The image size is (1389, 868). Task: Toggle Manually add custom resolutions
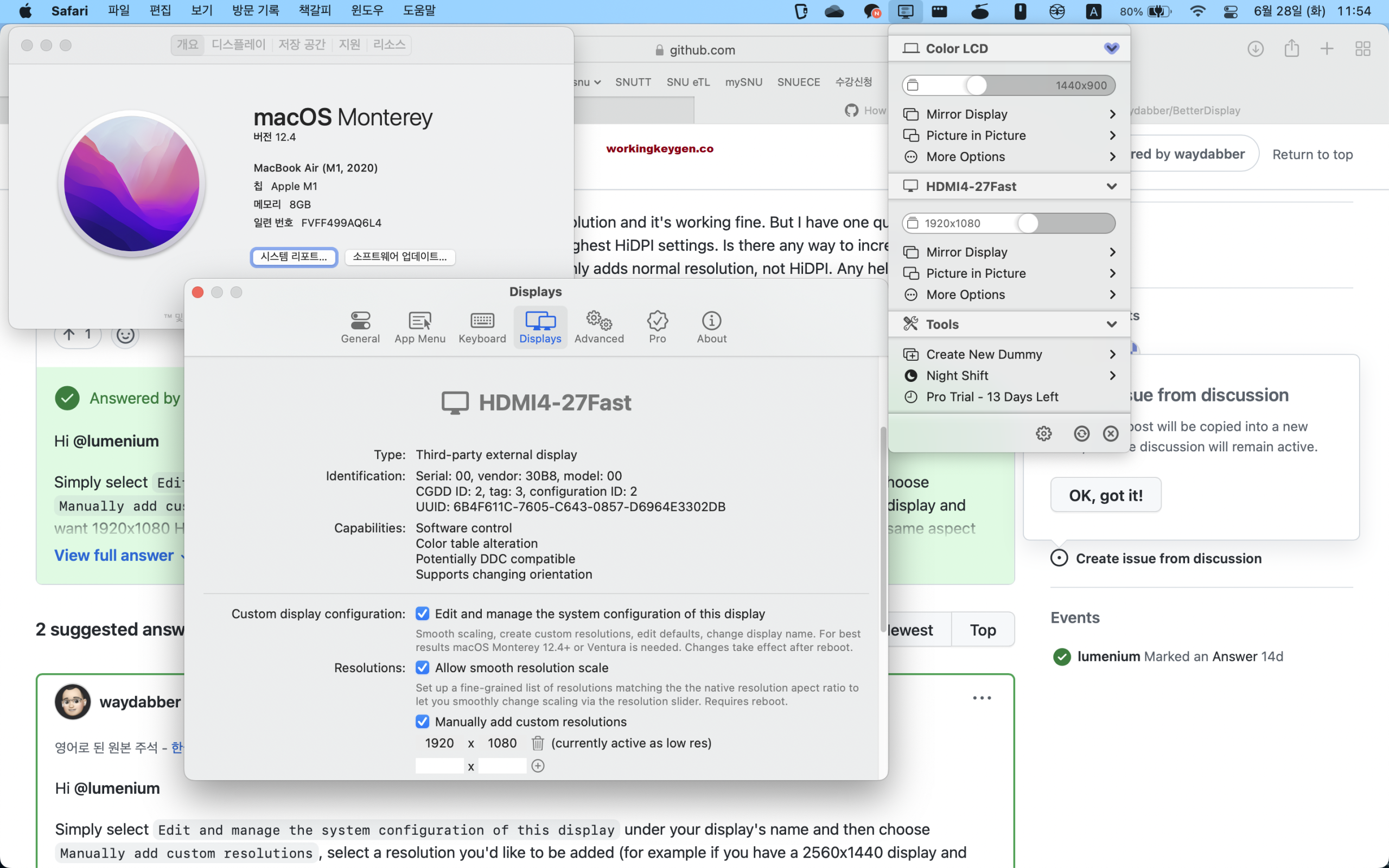[x=423, y=721]
